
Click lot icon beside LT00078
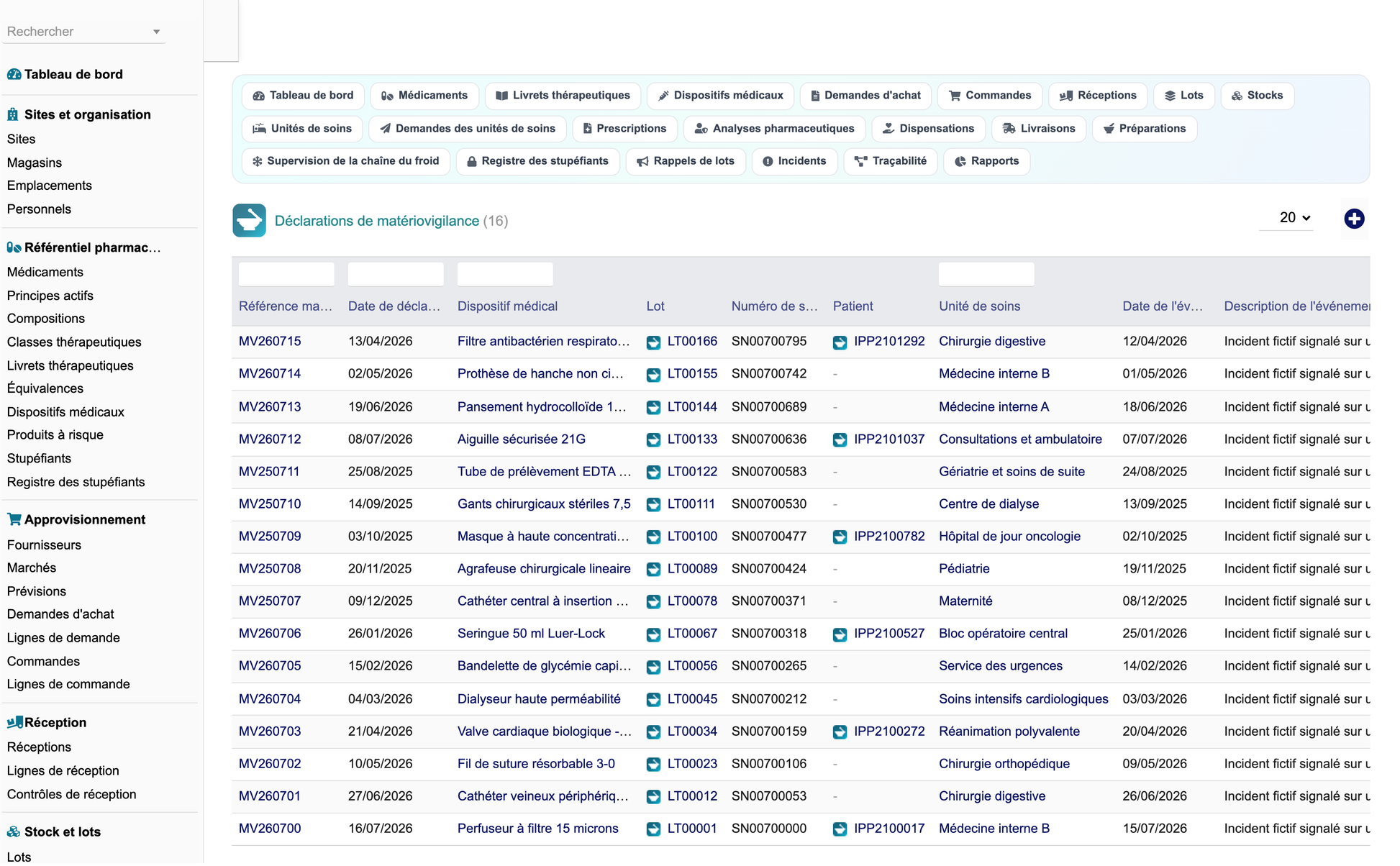(653, 602)
